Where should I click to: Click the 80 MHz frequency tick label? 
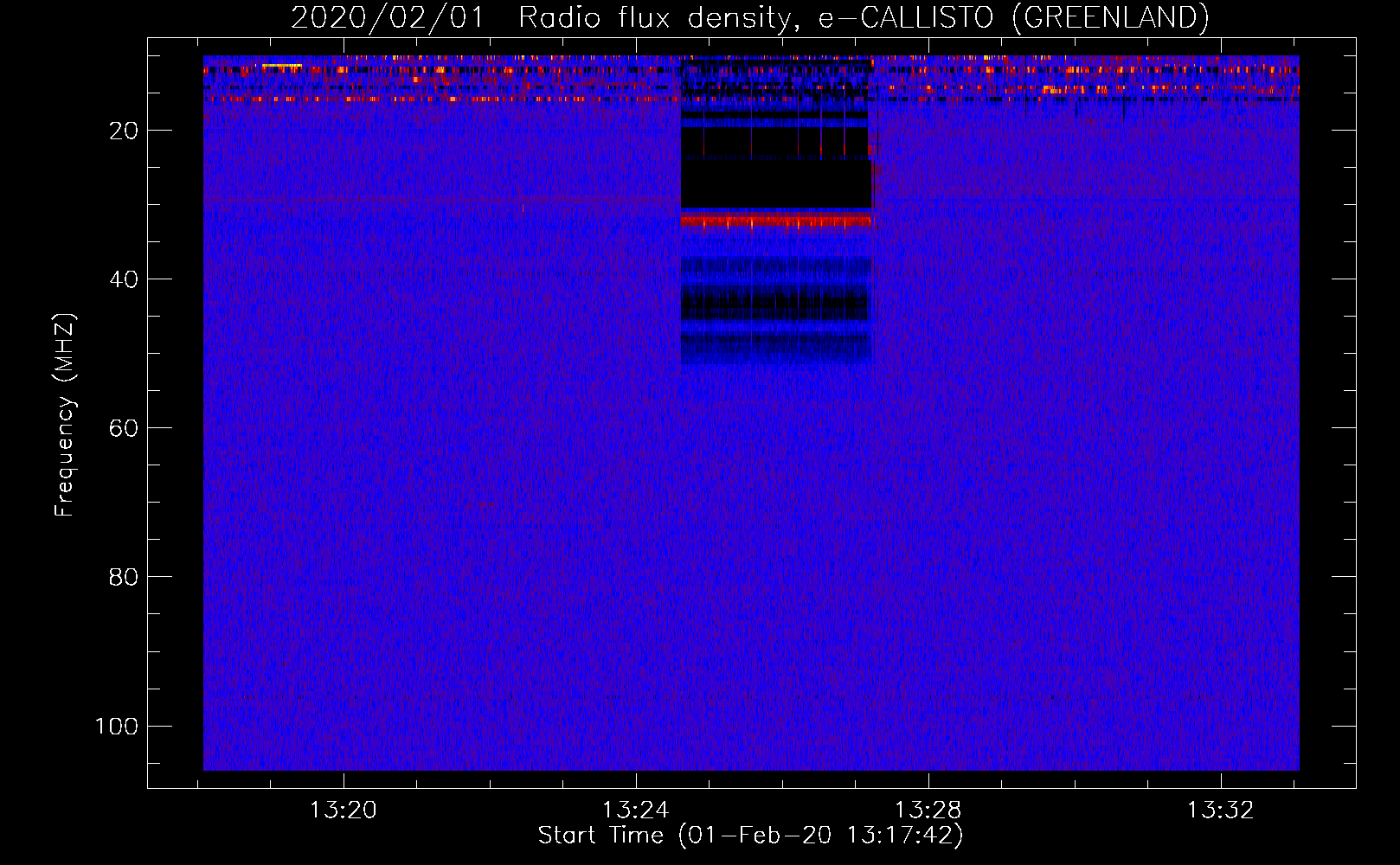pos(124,577)
